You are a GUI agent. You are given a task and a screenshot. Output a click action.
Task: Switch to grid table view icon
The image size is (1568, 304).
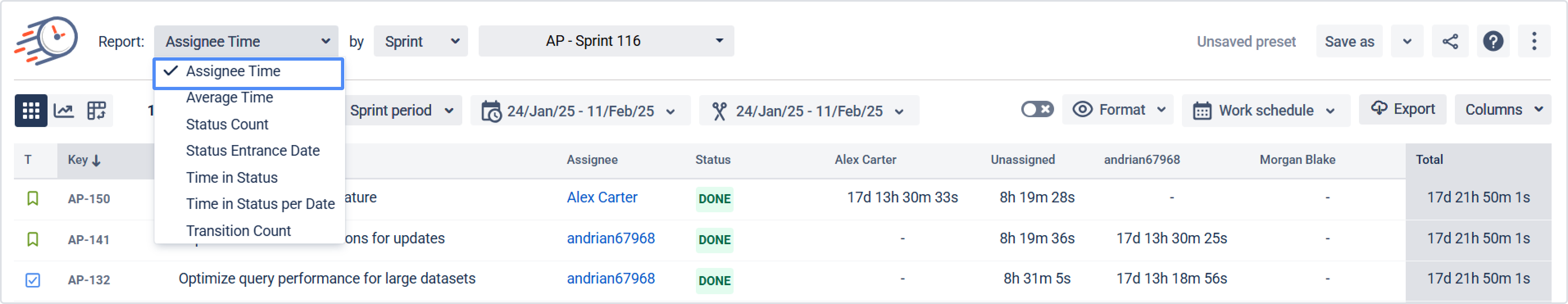point(31,111)
